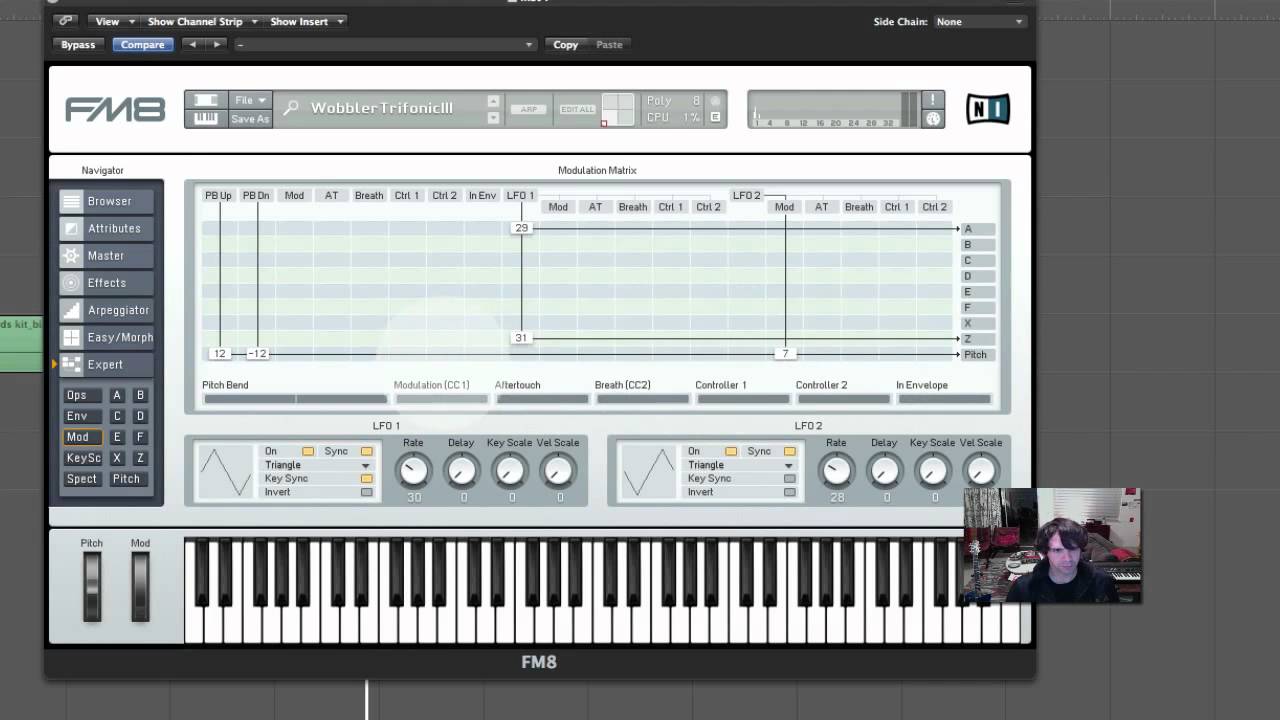Open the plugin settings name dropdown
The width and height of the screenshot is (1280, 720).
[x=385, y=45]
